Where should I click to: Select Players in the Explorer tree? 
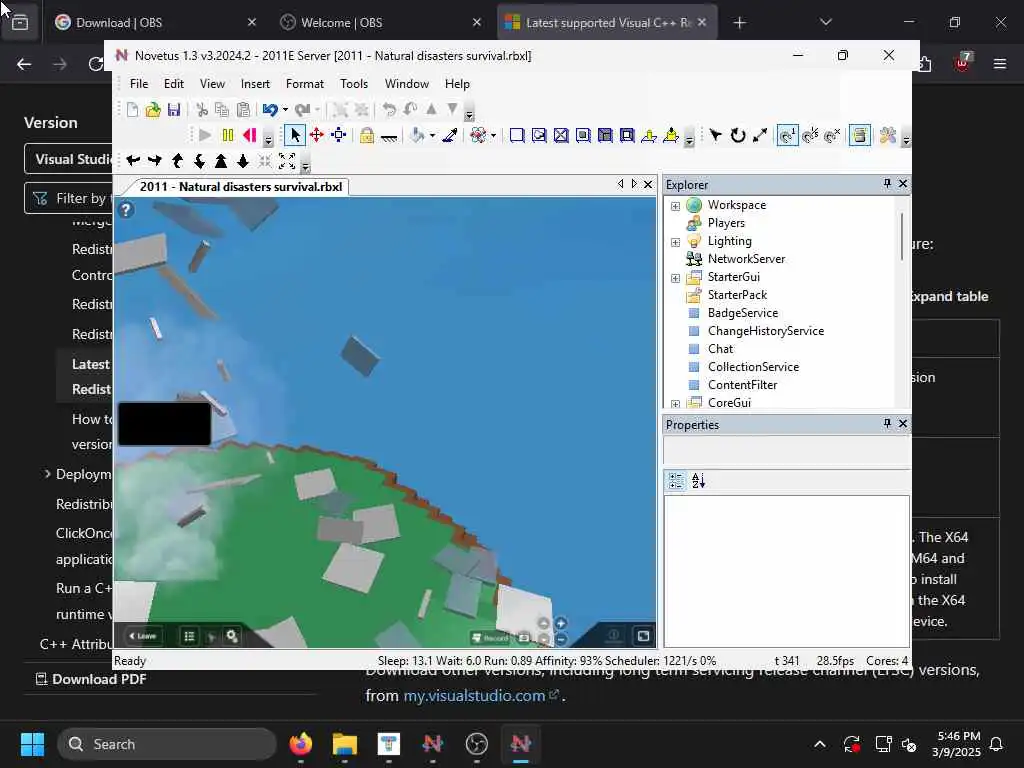point(726,223)
